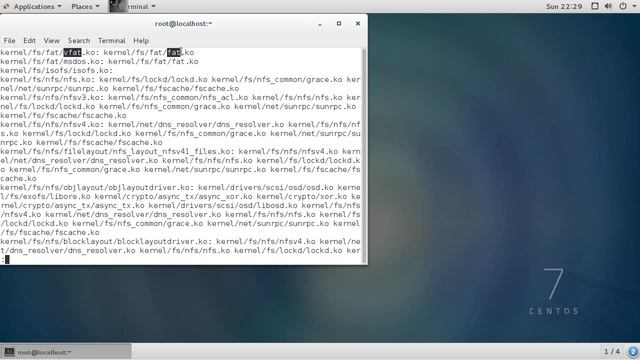The height and width of the screenshot is (360, 640).
Task: Click the terminal icon in bottom taskbar
Action: click(x=9, y=352)
